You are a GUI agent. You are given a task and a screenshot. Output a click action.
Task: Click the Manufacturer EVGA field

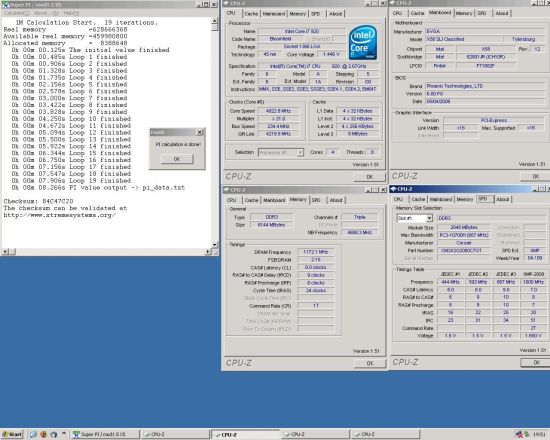click(x=485, y=32)
